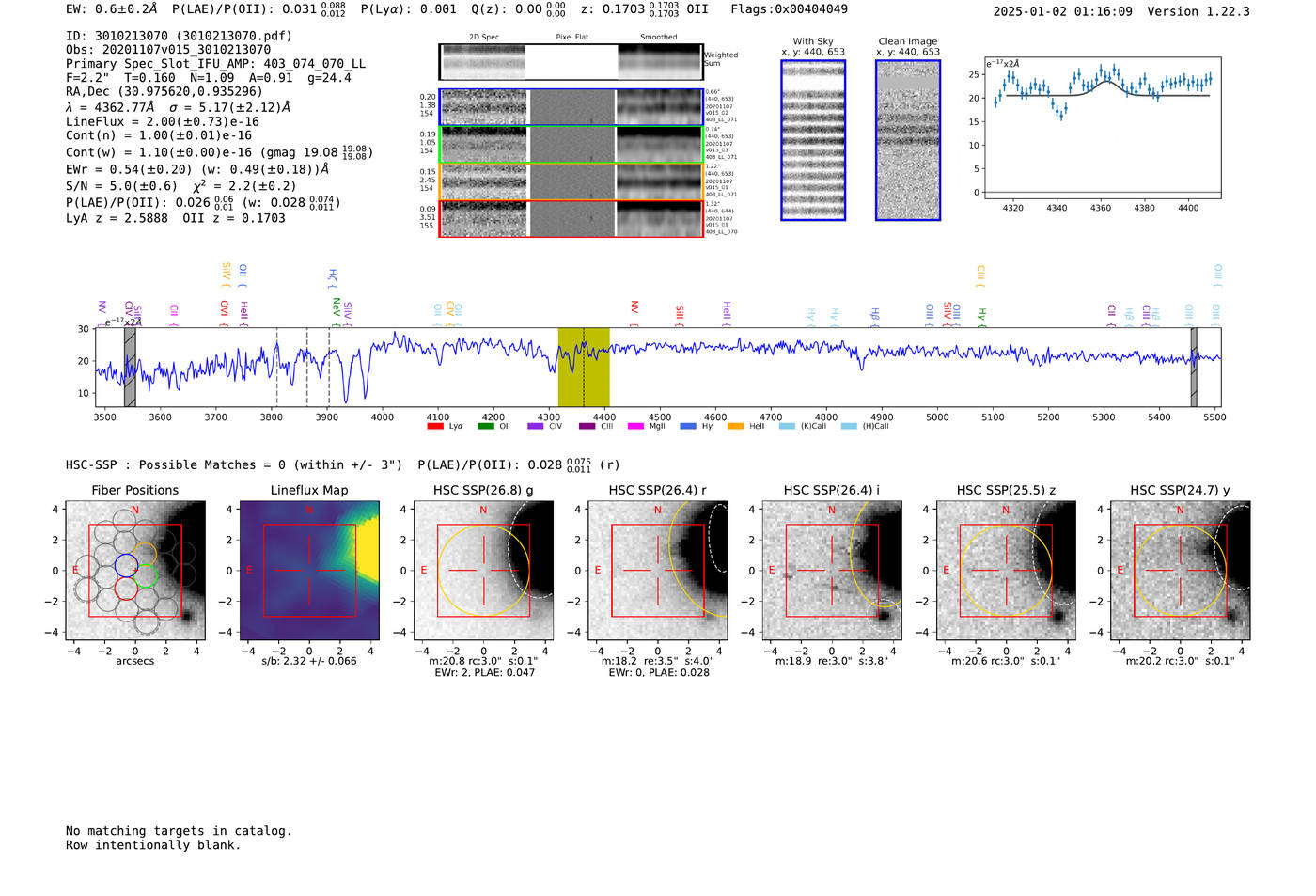Viewport: 1316px width, 896px height.
Task: Click the magenta MgII legend swatch
Action: click(x=636, y=427)
